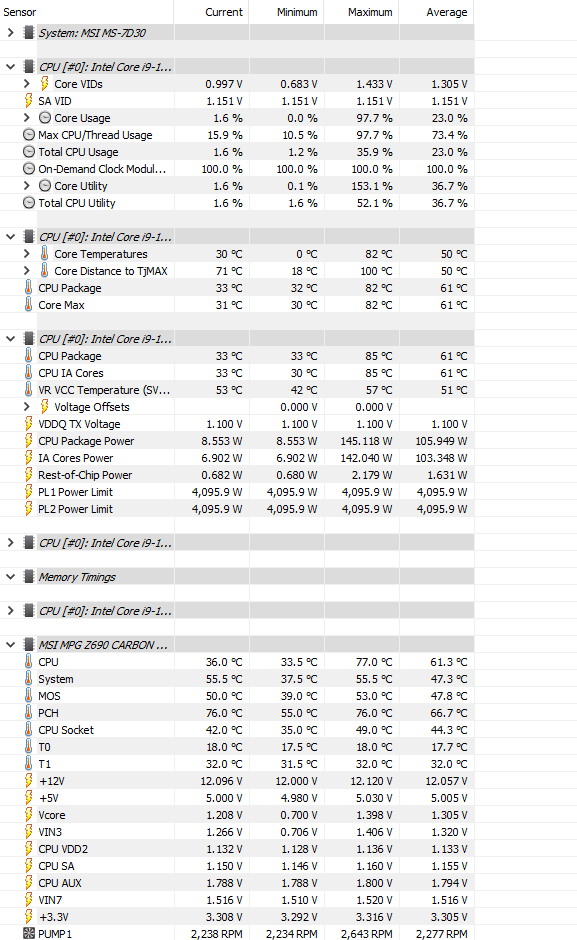The height and width of the screenshot is (940, 577).
Task: Click the fan icon beside PUMP1
Action: coord(28,933)
